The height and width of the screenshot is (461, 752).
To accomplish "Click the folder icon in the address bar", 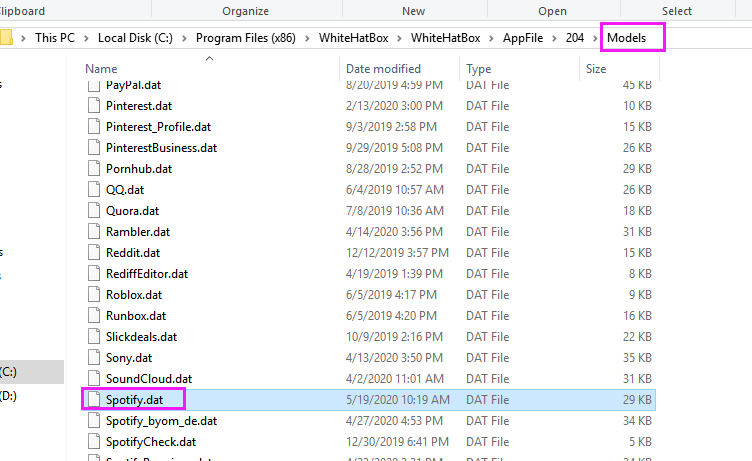I will point(6,38).
